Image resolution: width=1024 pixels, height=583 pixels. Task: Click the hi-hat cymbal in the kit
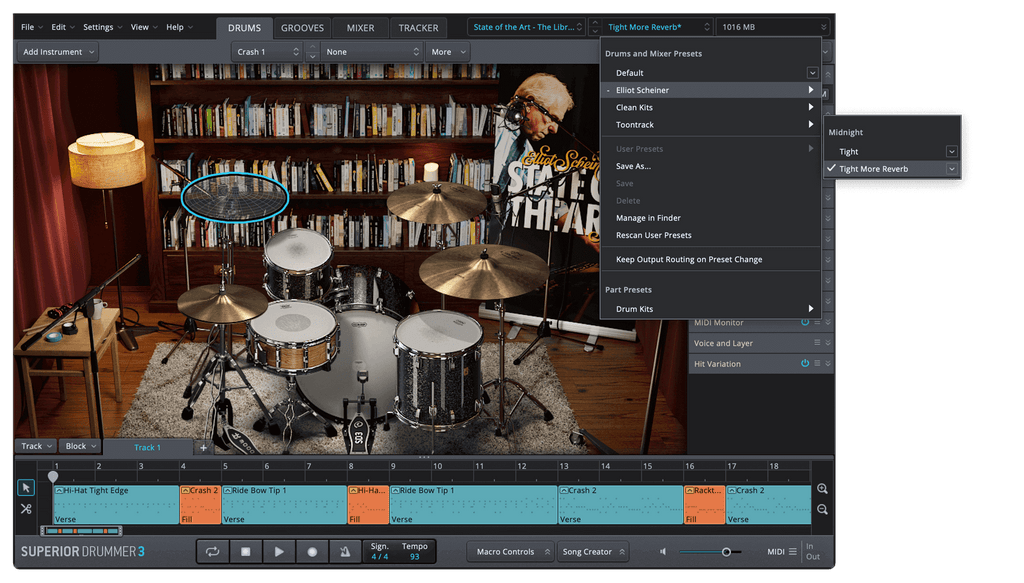tap(221, 303)
